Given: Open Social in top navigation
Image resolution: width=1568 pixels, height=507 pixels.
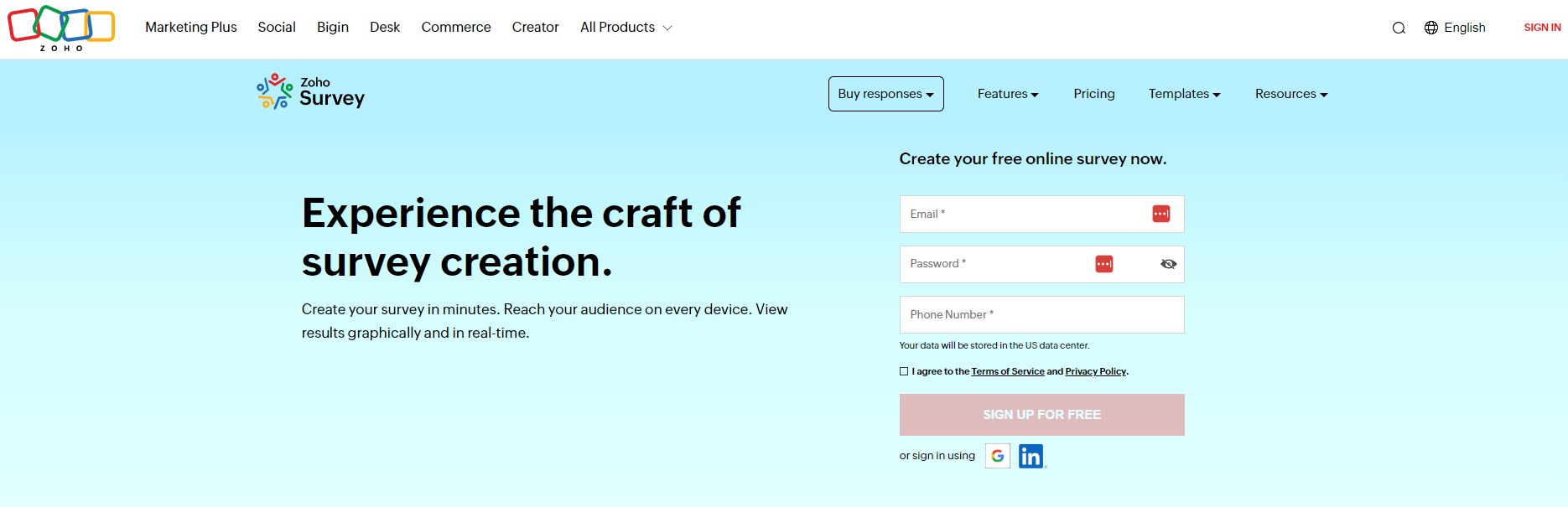Looking at the screenshot, I should (277, 28).
